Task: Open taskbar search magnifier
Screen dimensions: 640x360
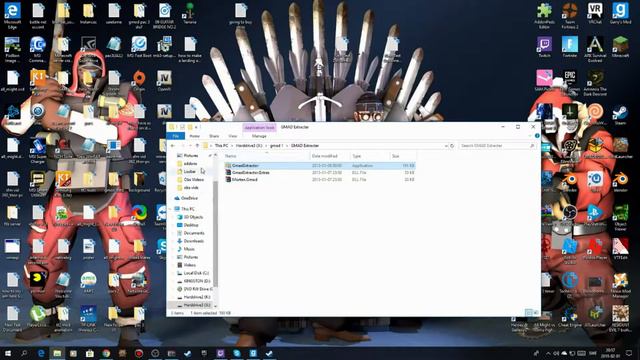Action: click(24, 353)
